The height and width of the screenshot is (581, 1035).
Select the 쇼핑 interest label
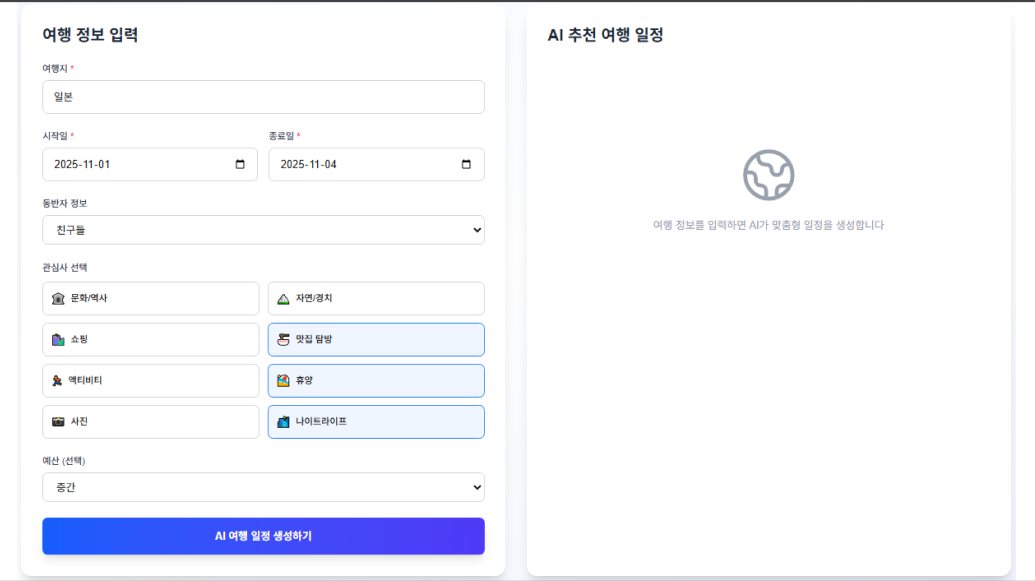[x=79, y=340]
